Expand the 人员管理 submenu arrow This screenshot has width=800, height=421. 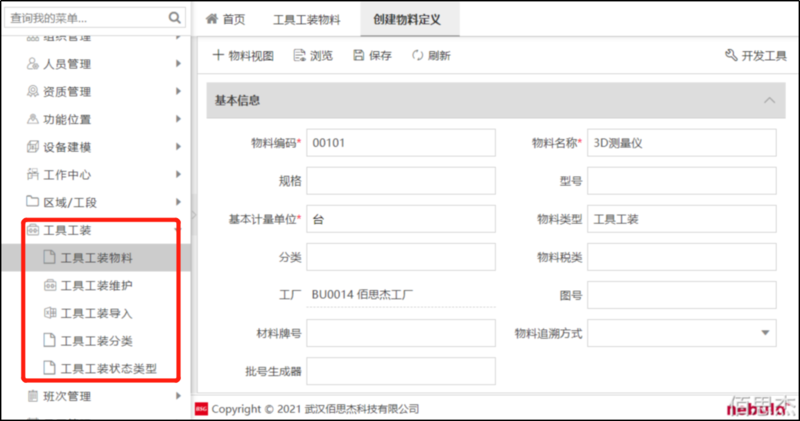point(178,63)
